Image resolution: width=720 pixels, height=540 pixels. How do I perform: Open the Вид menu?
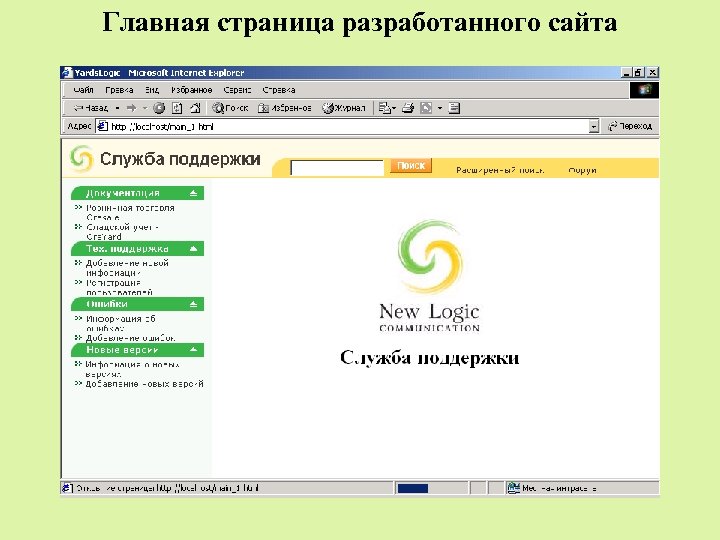(x=152, y=90)
